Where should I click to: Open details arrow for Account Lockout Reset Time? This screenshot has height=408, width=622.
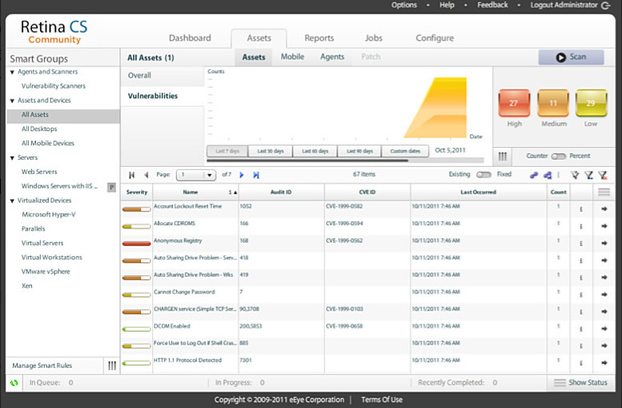coord(604,209)
